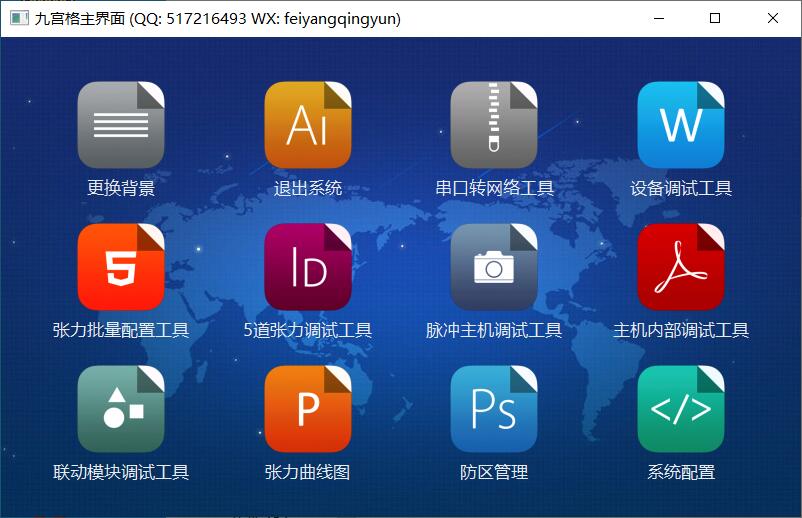Open the red PDF 主机内部调试工具 icon
The image size is (802, 518).
(681, 267)
